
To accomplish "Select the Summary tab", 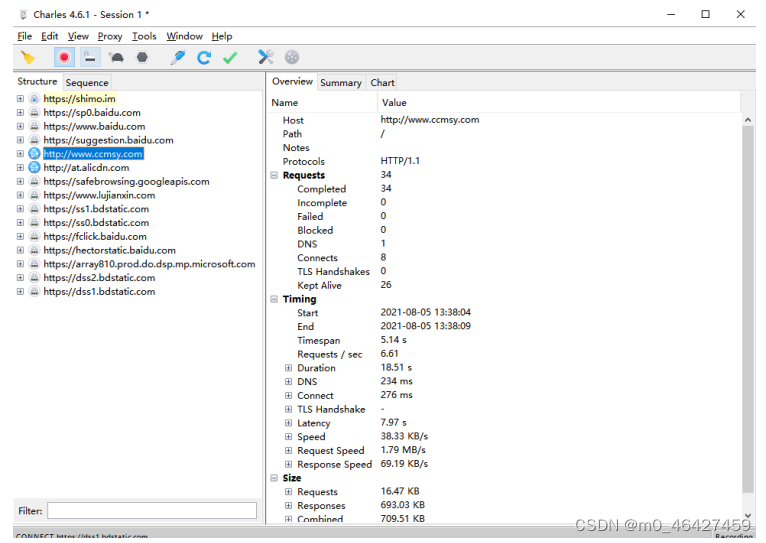I will [340, 83].
